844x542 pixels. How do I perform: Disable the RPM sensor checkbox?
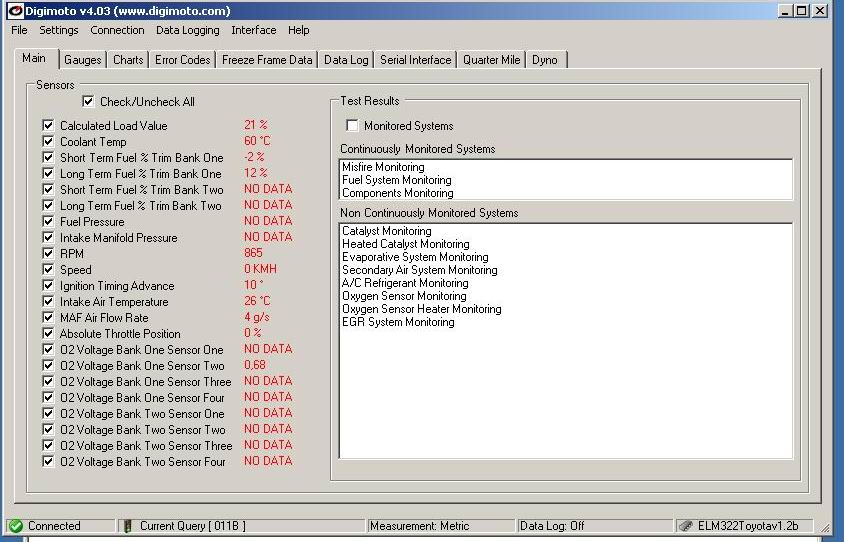pos(48,254)
